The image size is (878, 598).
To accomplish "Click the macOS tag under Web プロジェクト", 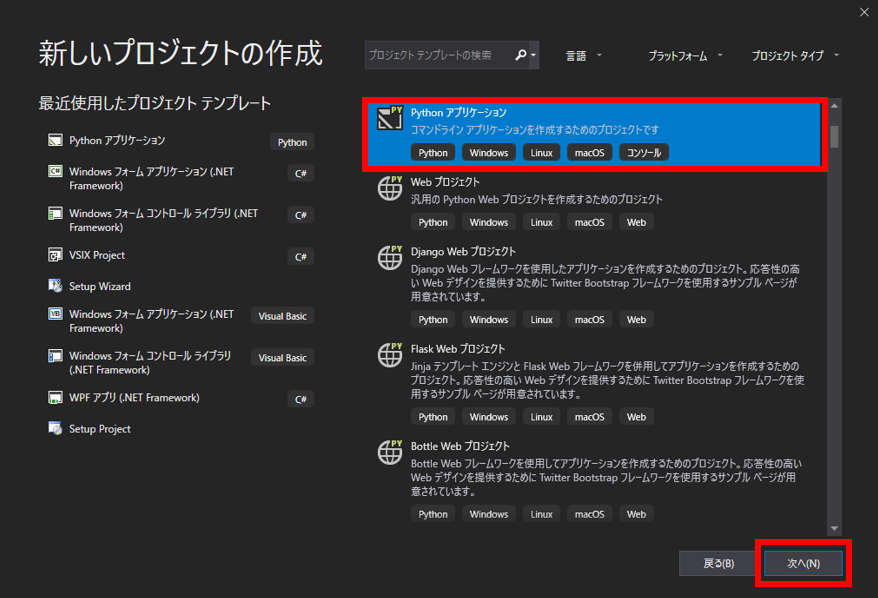I will [590, 222].
